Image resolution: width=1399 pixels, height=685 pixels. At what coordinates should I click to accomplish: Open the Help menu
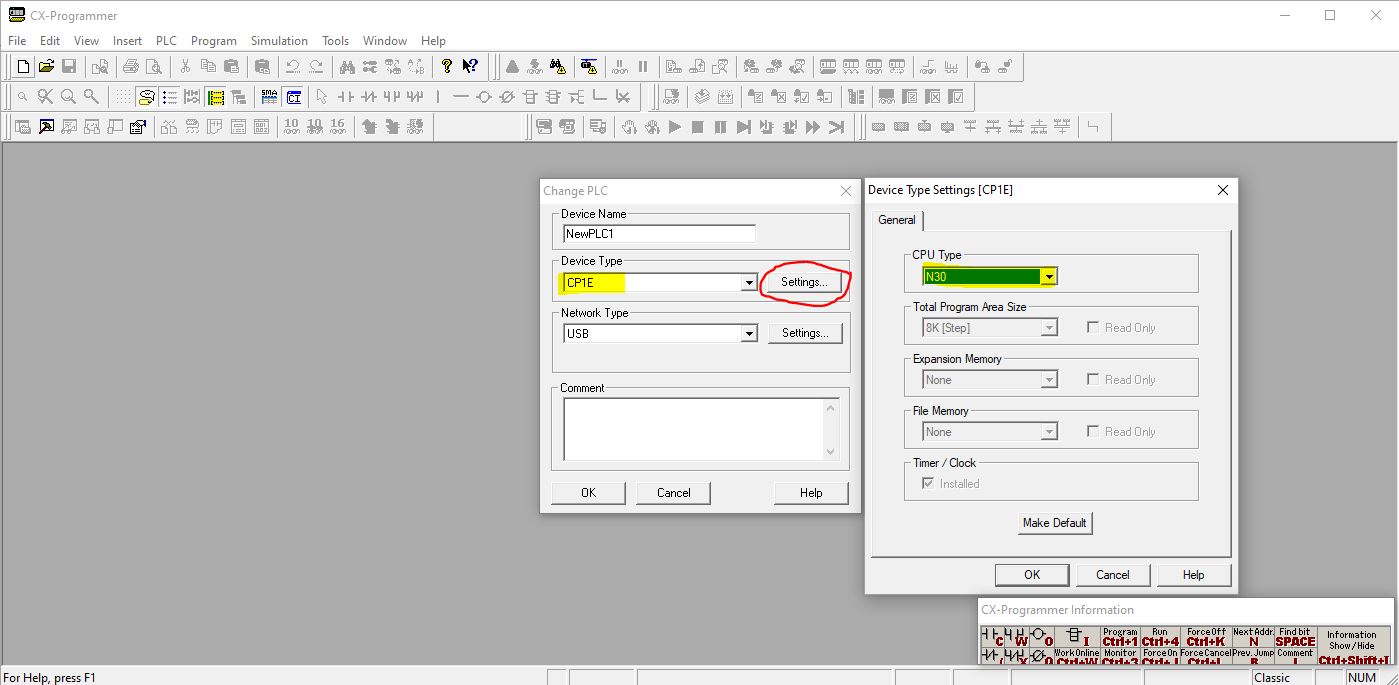pos(433,41)
